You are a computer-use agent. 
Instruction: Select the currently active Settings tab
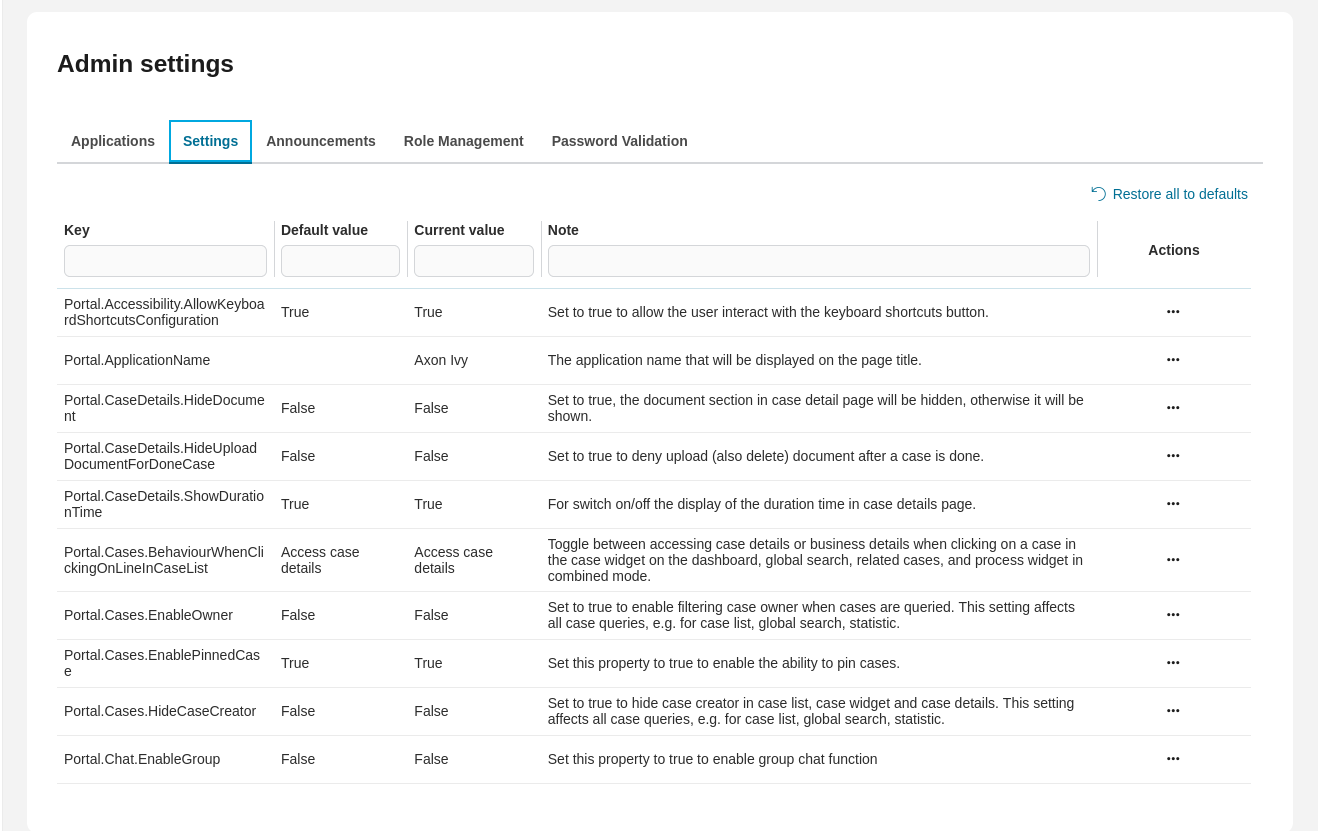210,141
